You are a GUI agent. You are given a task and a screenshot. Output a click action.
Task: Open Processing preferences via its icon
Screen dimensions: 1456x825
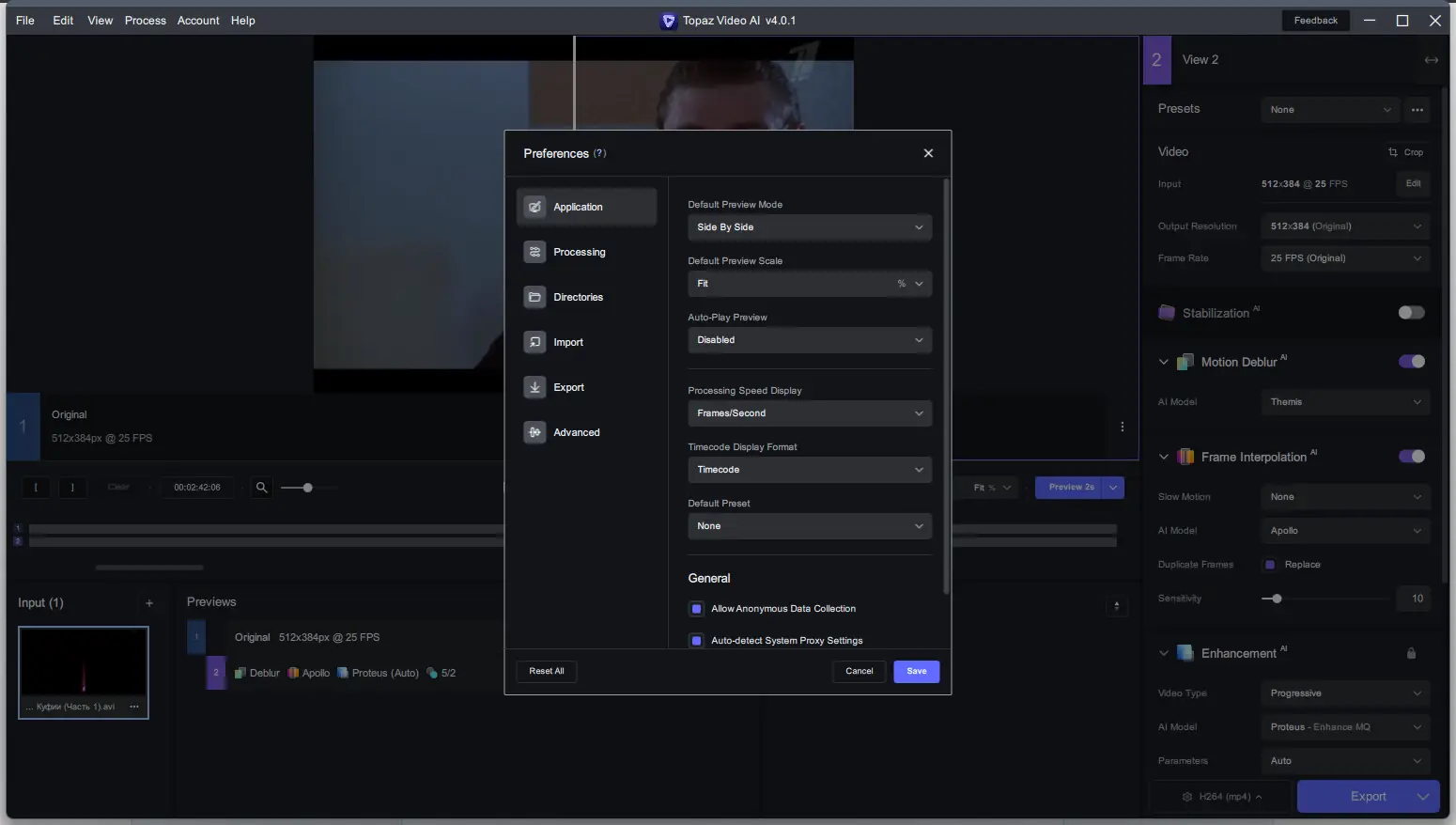tap(534, 252)
